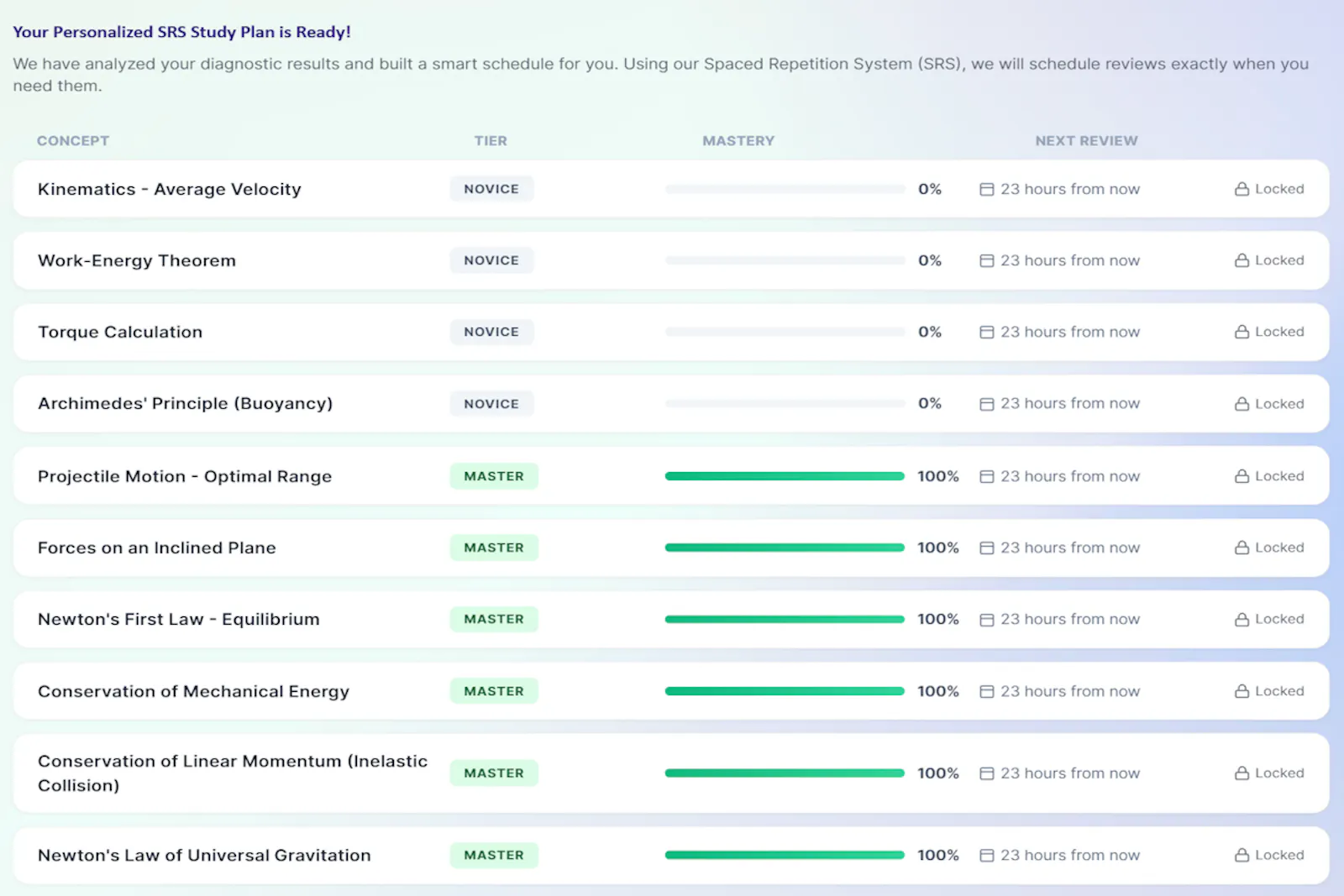Click the calendar icon in Work-Energy Theorem row
1344x896 pixels.
987,260
